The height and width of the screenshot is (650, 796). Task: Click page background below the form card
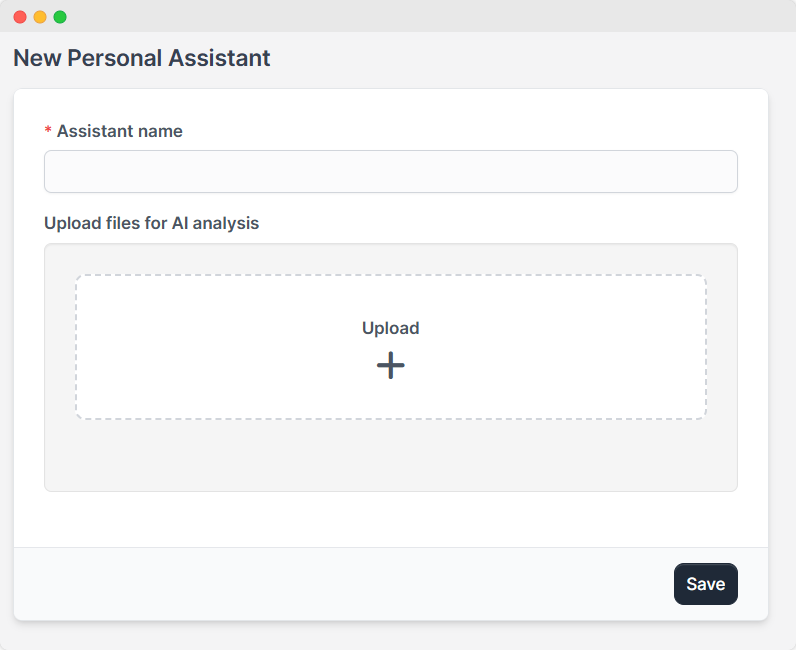(390, 635)
